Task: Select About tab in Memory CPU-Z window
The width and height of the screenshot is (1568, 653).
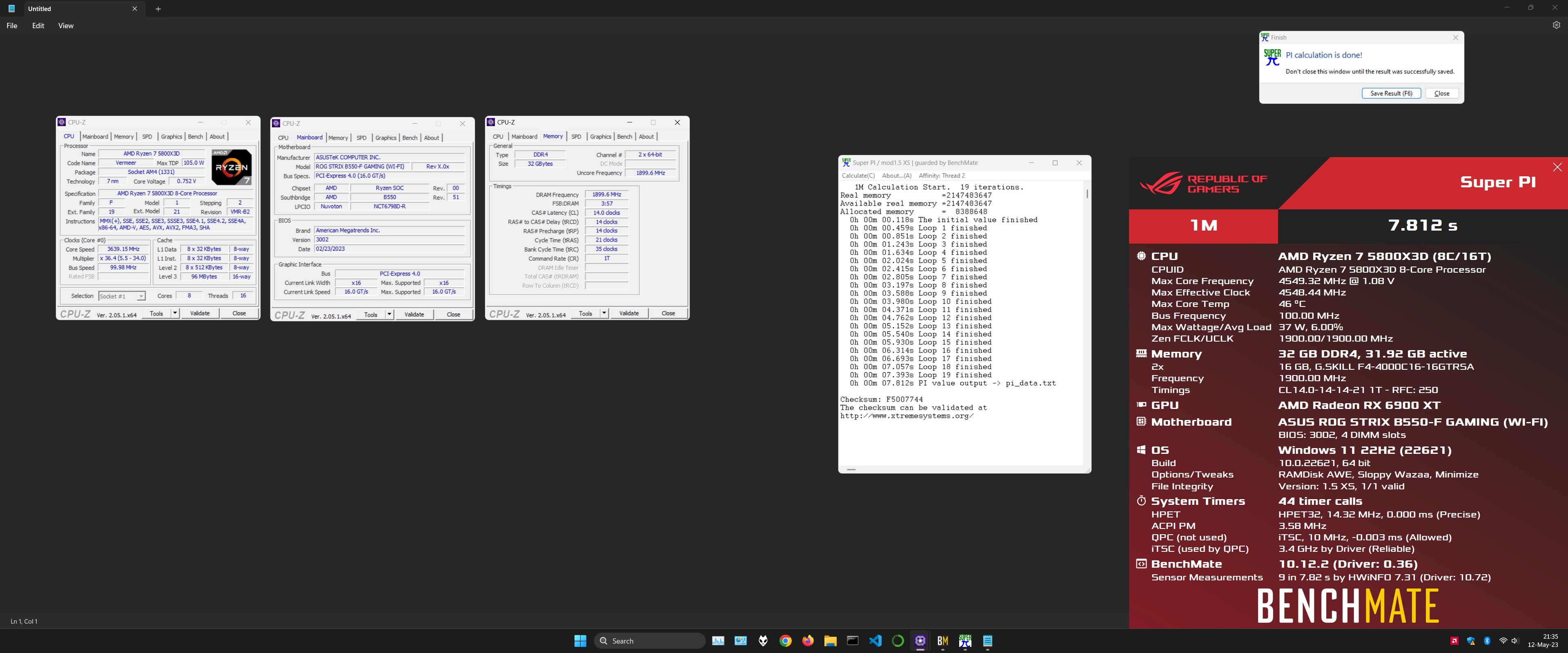Action: (646, 136)
